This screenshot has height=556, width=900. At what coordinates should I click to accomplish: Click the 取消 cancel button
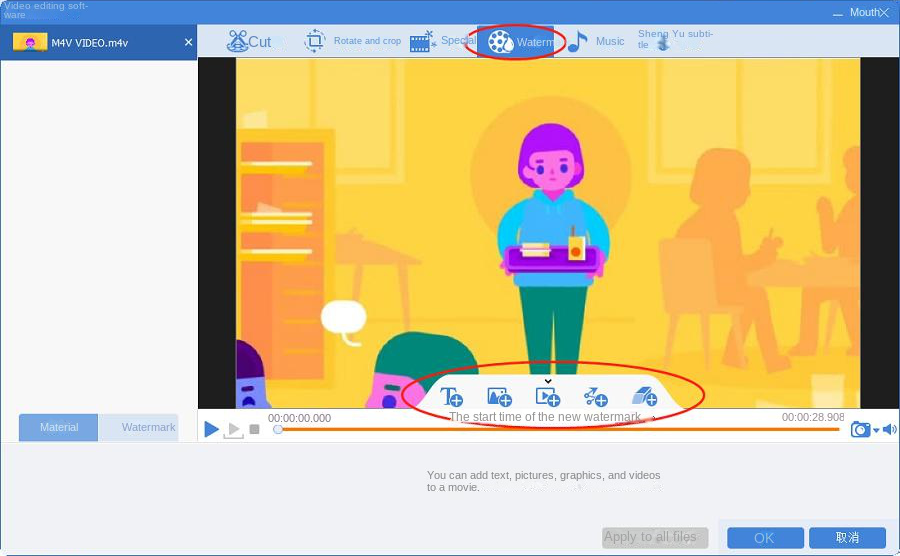tap(847, 537)
